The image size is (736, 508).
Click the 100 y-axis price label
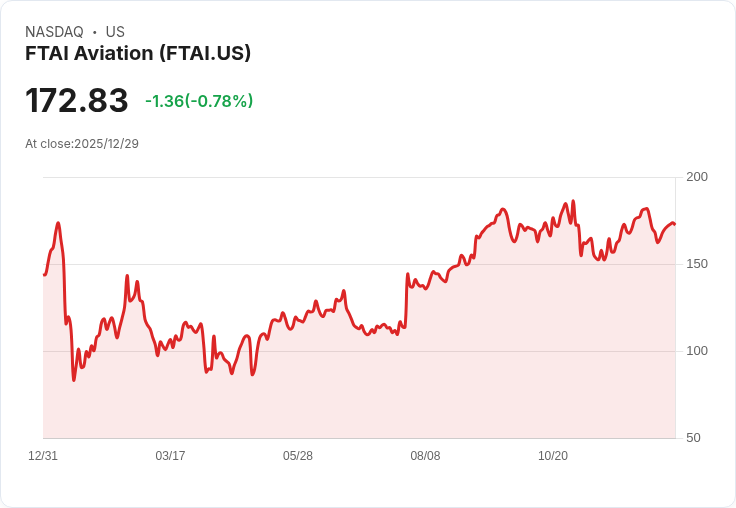coord(697,351)
